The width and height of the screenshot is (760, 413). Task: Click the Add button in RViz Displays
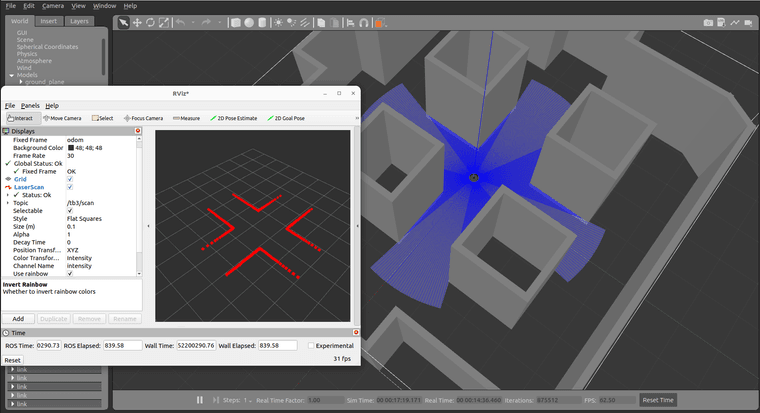click(18, 319)
